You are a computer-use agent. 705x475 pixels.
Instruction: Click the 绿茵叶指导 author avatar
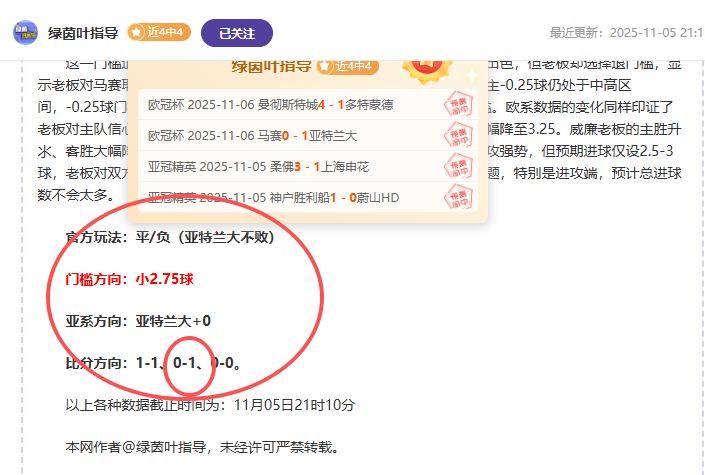[x=25, y=32]
